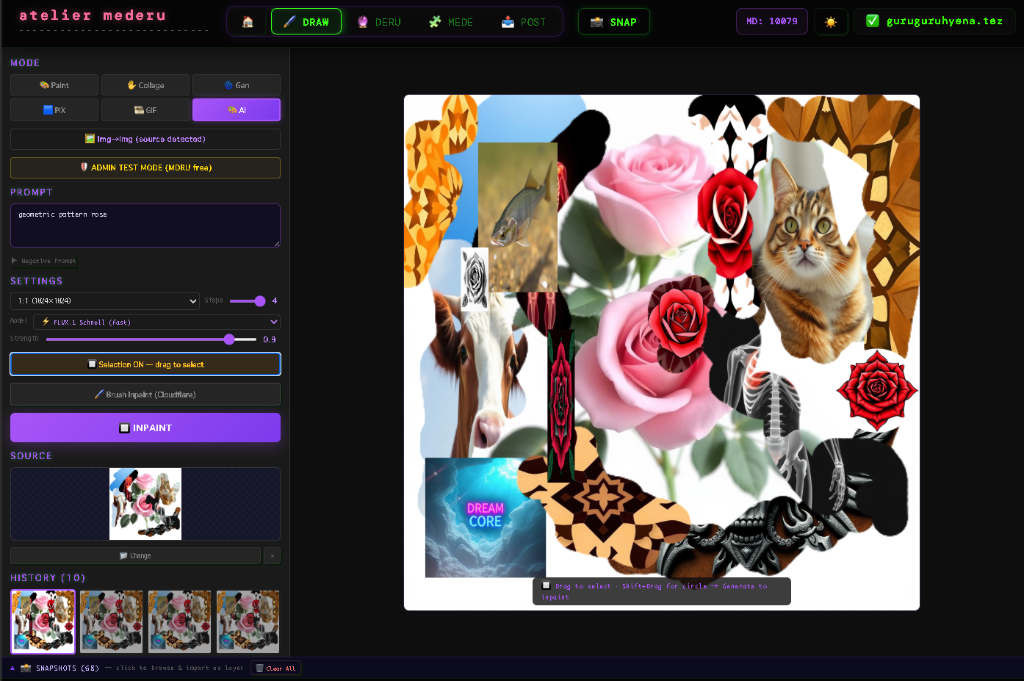Click the Change source button
1024x681 pixels.
point(135,556)
